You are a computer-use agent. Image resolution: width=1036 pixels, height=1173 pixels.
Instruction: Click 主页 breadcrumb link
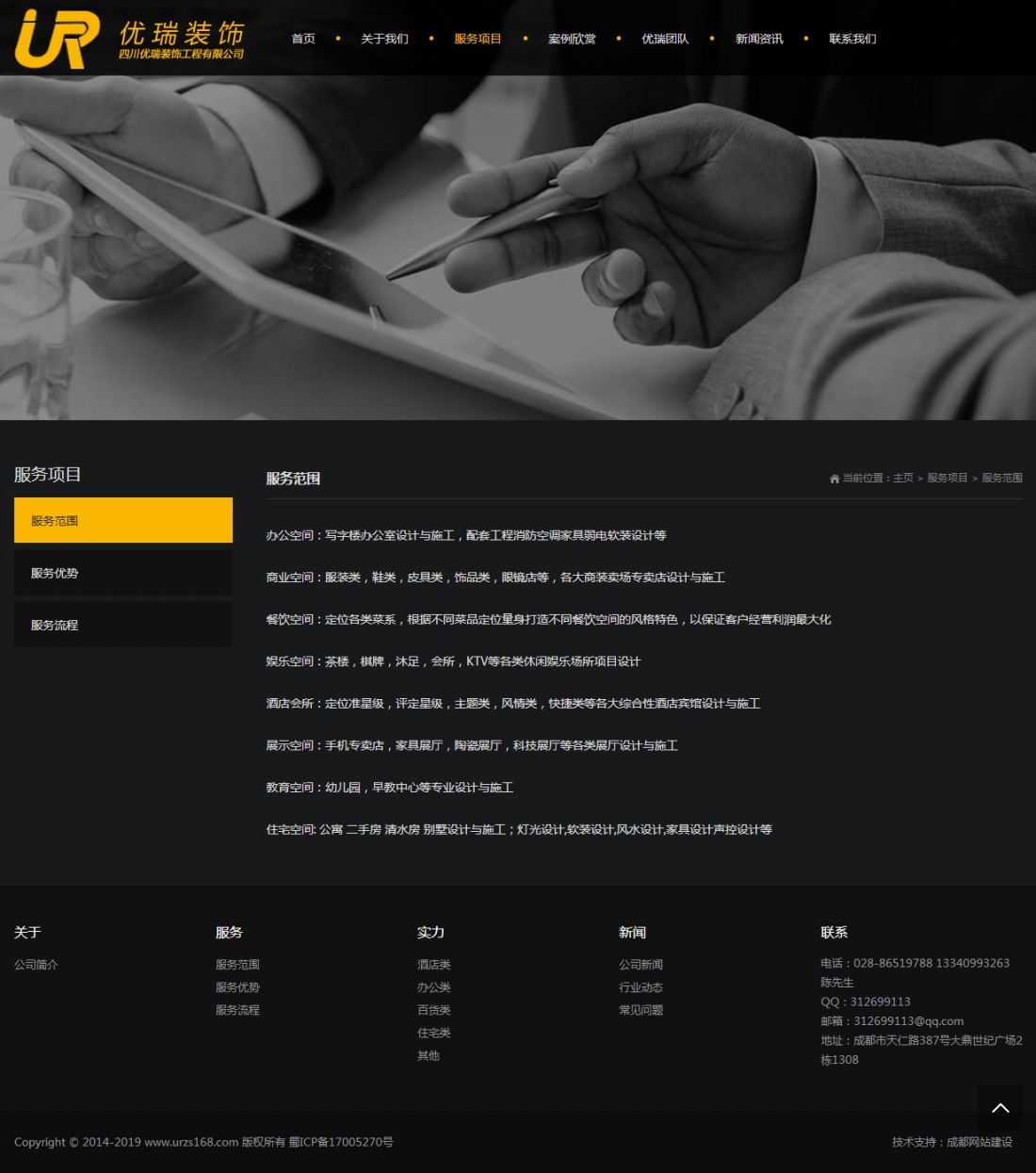pos(902,478)
